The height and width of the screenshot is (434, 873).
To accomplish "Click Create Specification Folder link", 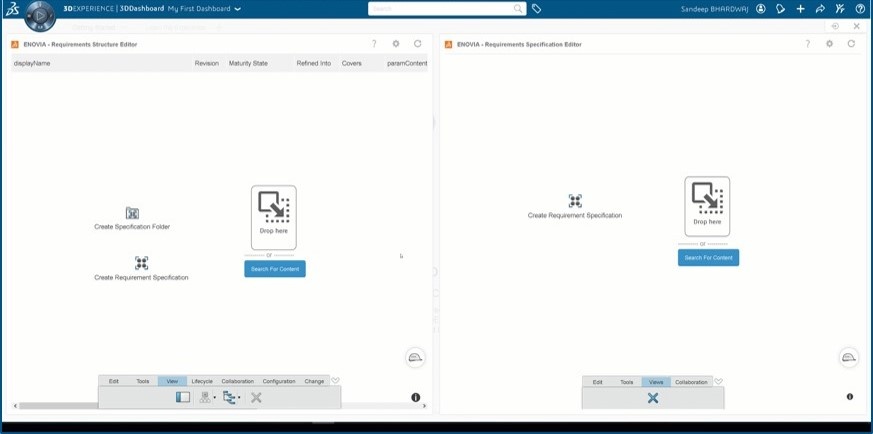I will point(132,227).
